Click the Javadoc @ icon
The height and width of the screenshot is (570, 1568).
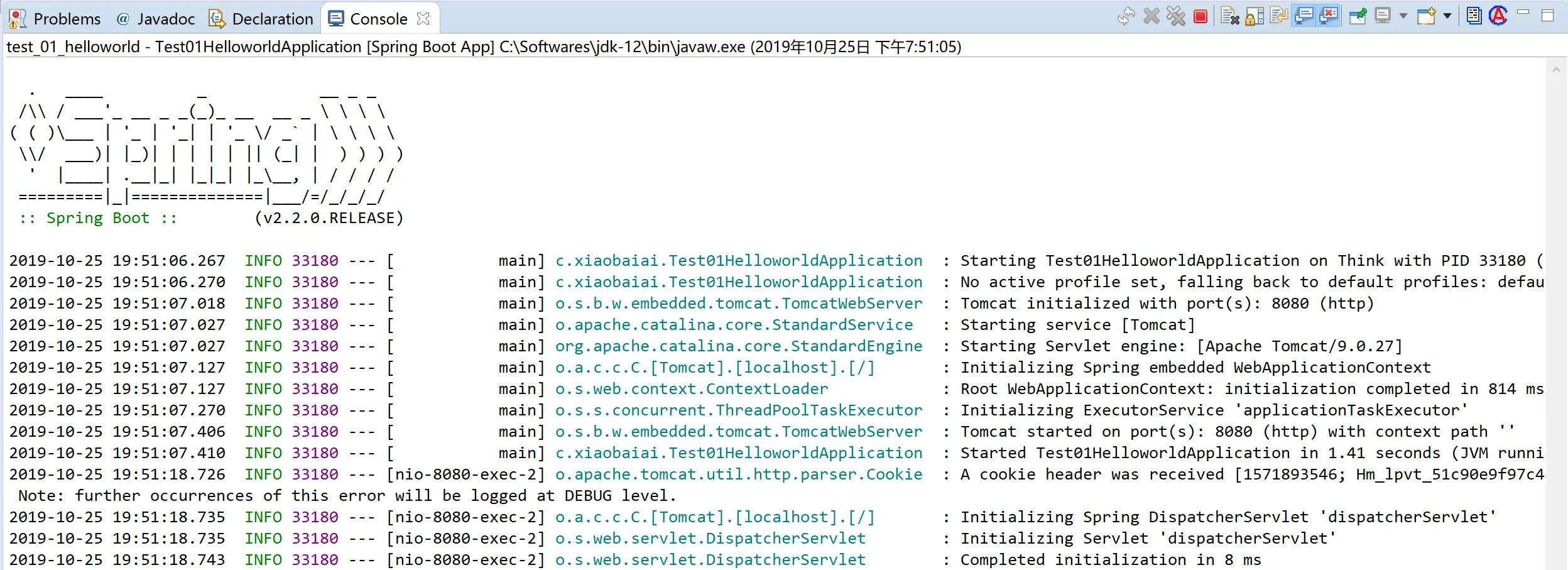pyautogui.click(x=123, y=19)
